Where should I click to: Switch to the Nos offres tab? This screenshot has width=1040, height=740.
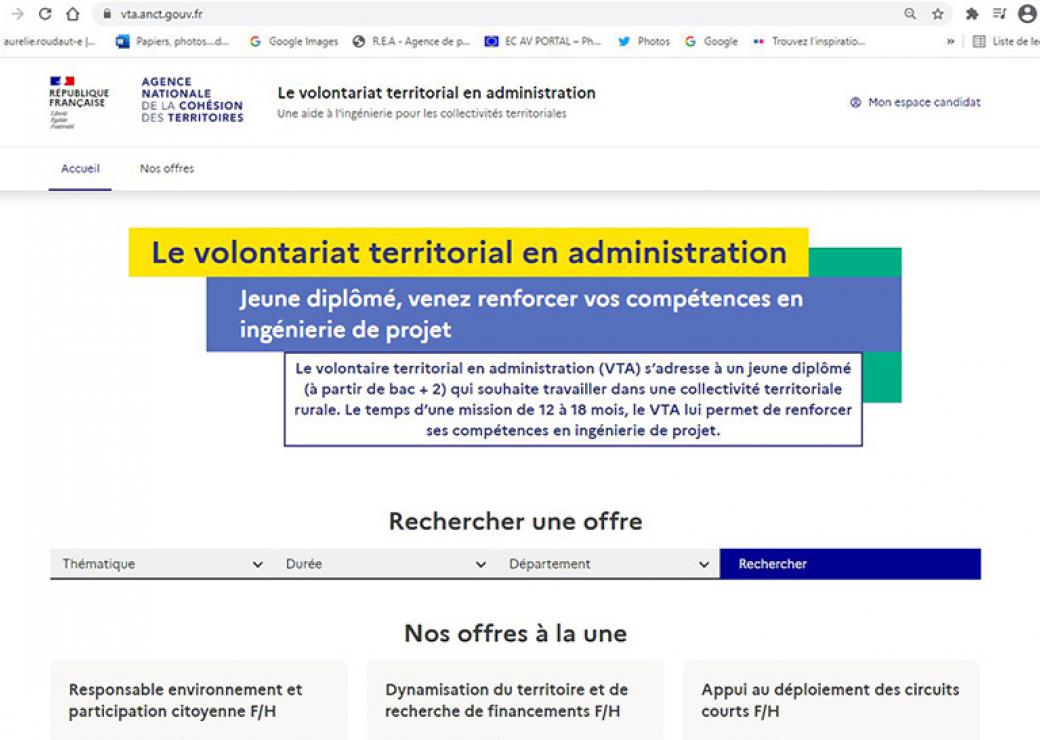click(167, 168)
